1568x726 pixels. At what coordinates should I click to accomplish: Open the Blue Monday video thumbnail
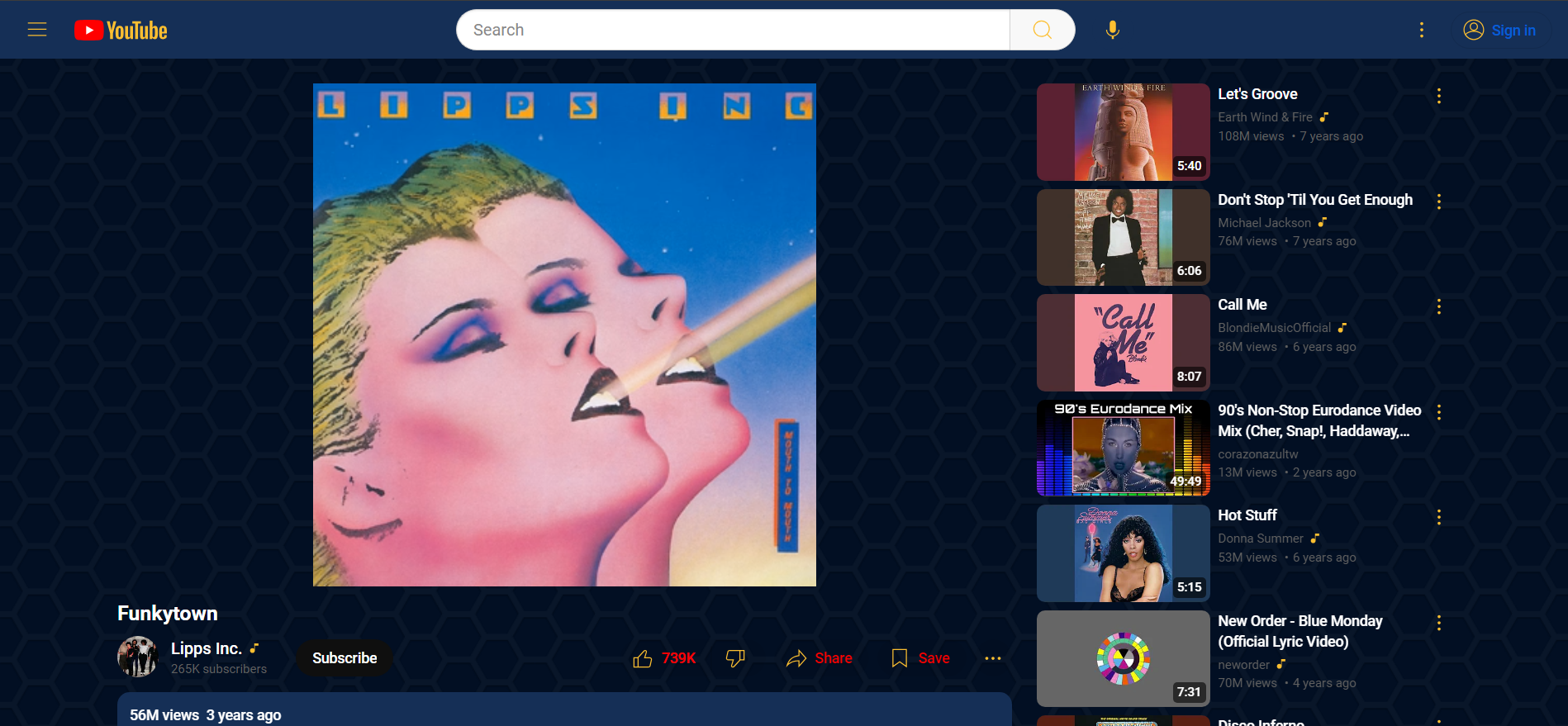point(1124,658)
